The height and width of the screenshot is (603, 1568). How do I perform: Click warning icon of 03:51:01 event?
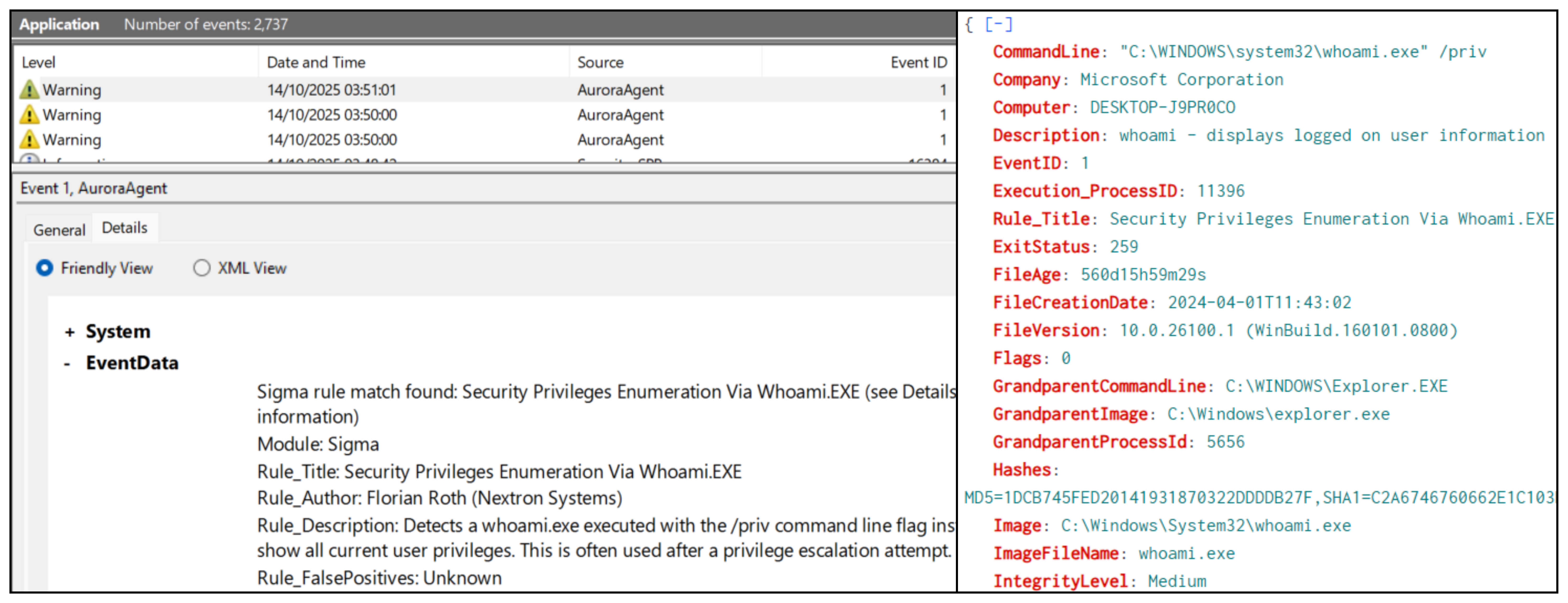[x=29, y=90]
